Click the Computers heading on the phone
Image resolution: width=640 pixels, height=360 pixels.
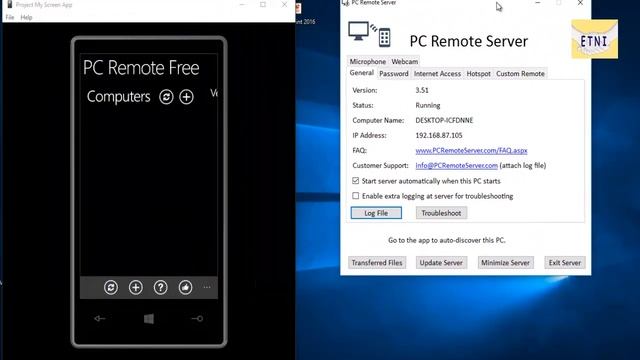(118, 97)
